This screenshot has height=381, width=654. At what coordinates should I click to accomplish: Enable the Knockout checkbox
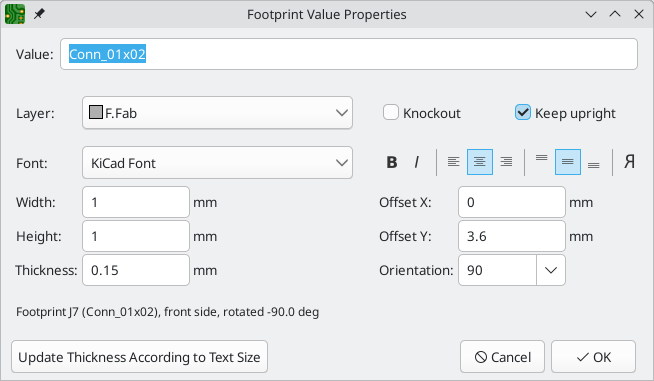pos(391,113)
